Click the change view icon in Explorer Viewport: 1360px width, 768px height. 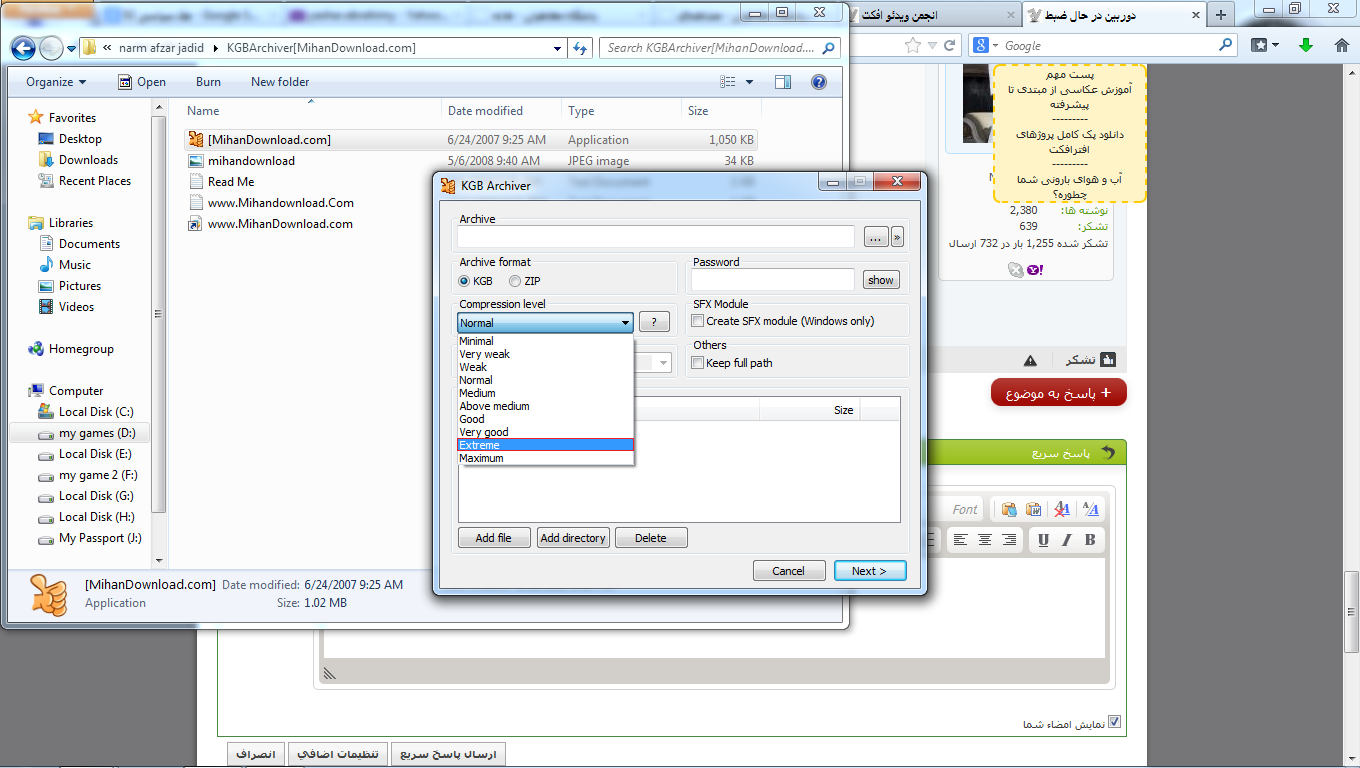(x=729, y=82)
